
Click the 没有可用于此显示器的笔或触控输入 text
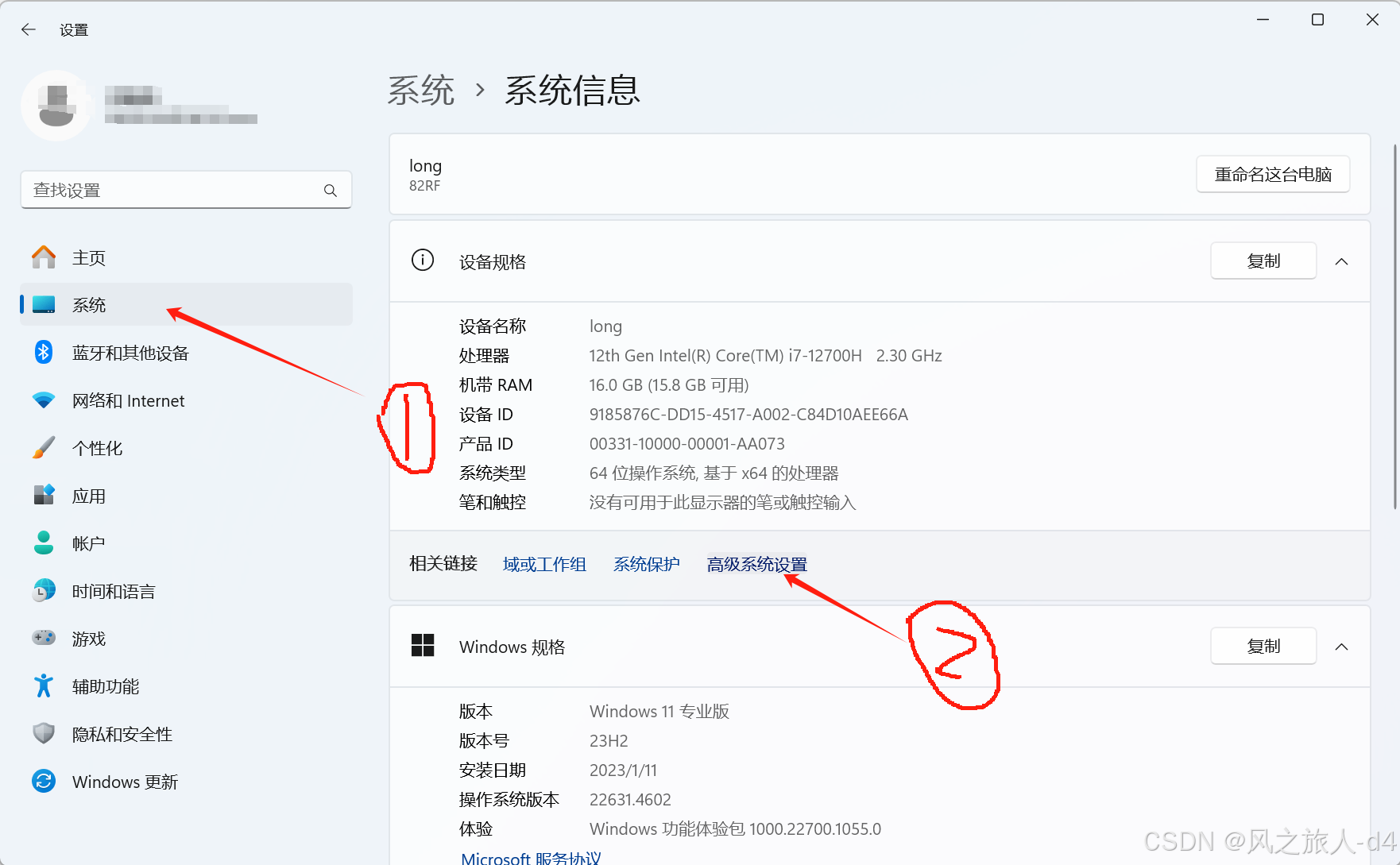[x=722, y=502]
